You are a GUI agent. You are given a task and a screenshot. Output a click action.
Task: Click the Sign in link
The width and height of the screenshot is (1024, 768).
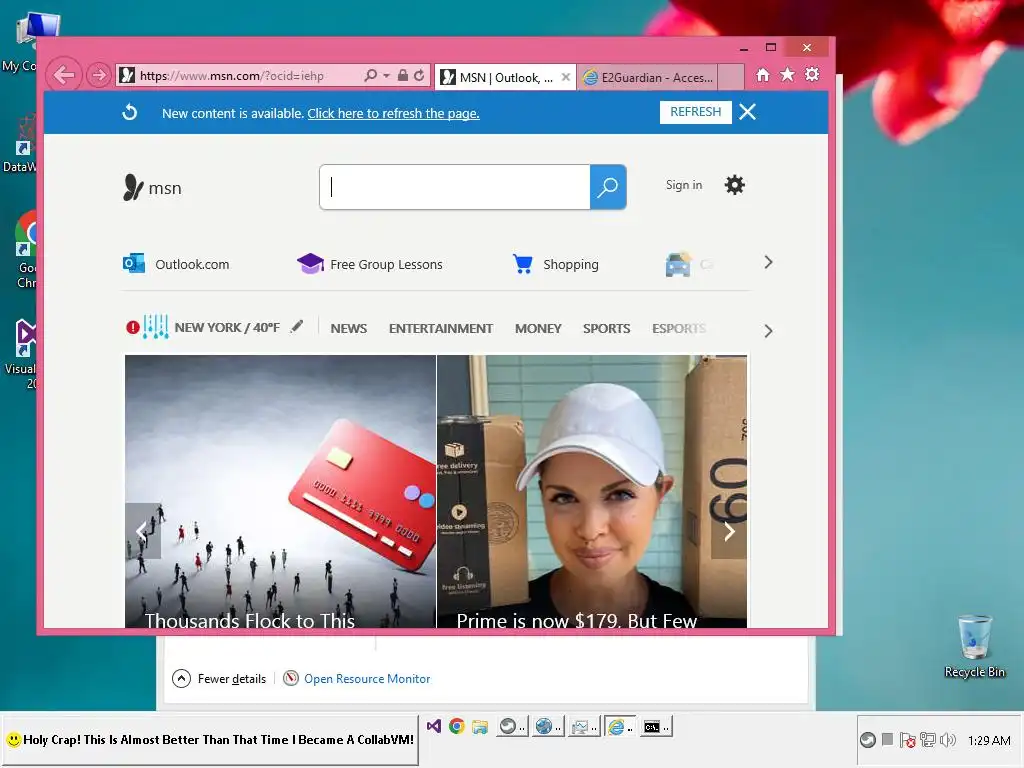[684, 185]
